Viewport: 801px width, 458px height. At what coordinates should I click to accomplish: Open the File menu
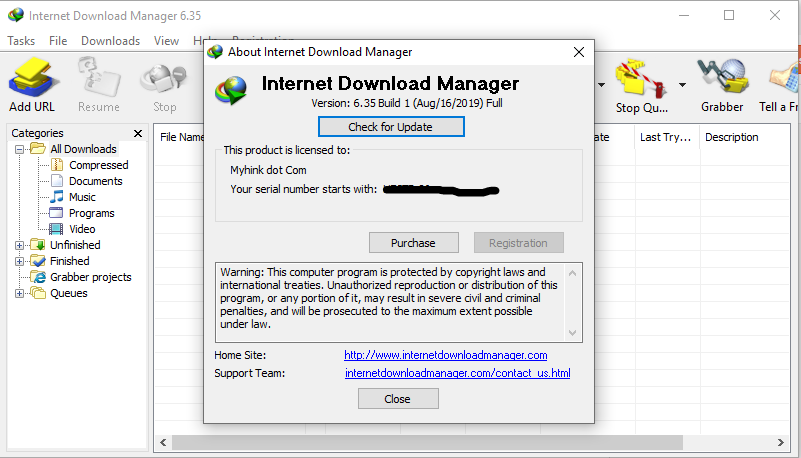pyautogui.click(x=58, y=41)
